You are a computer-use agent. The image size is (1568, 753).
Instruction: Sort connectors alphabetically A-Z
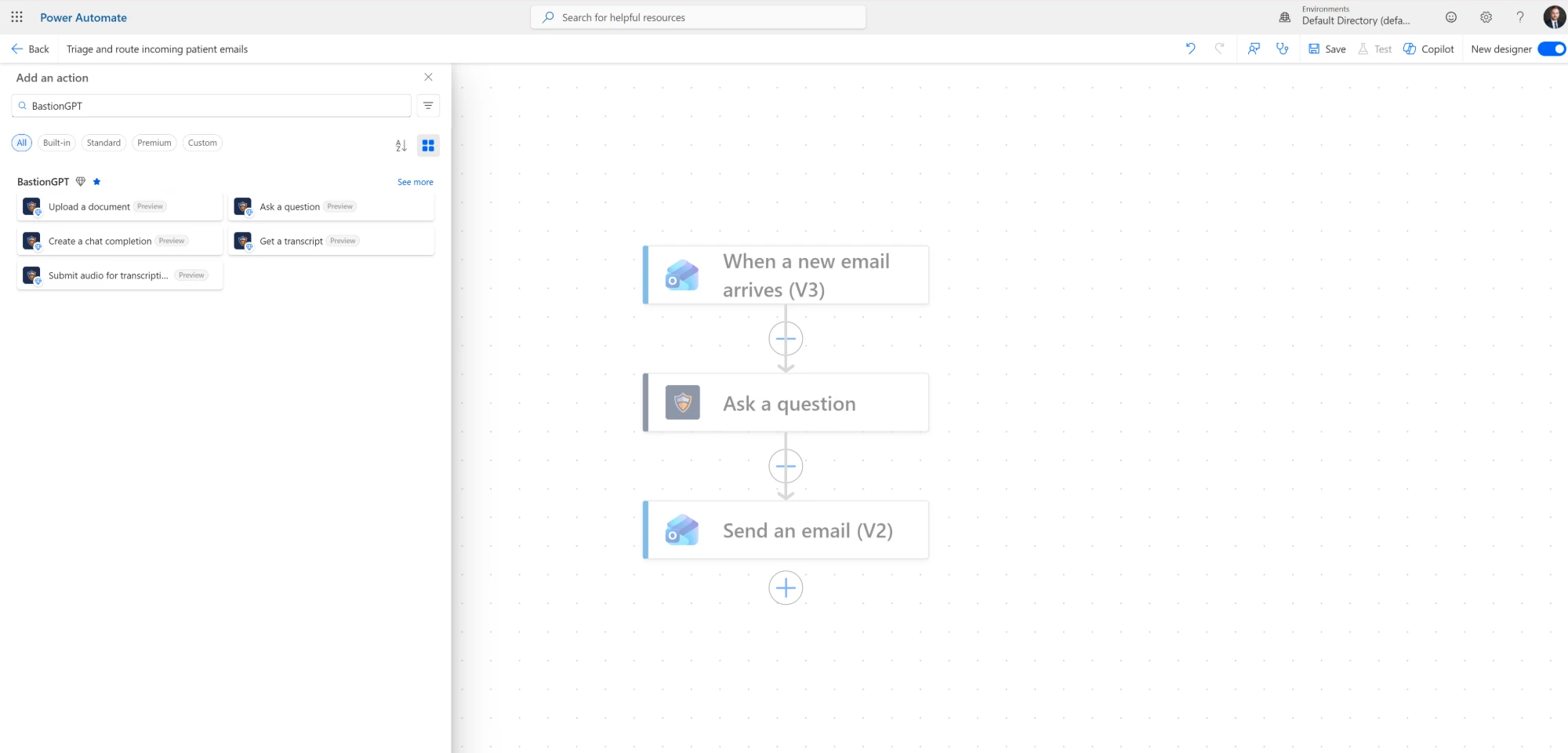click(x=401, y=145)
